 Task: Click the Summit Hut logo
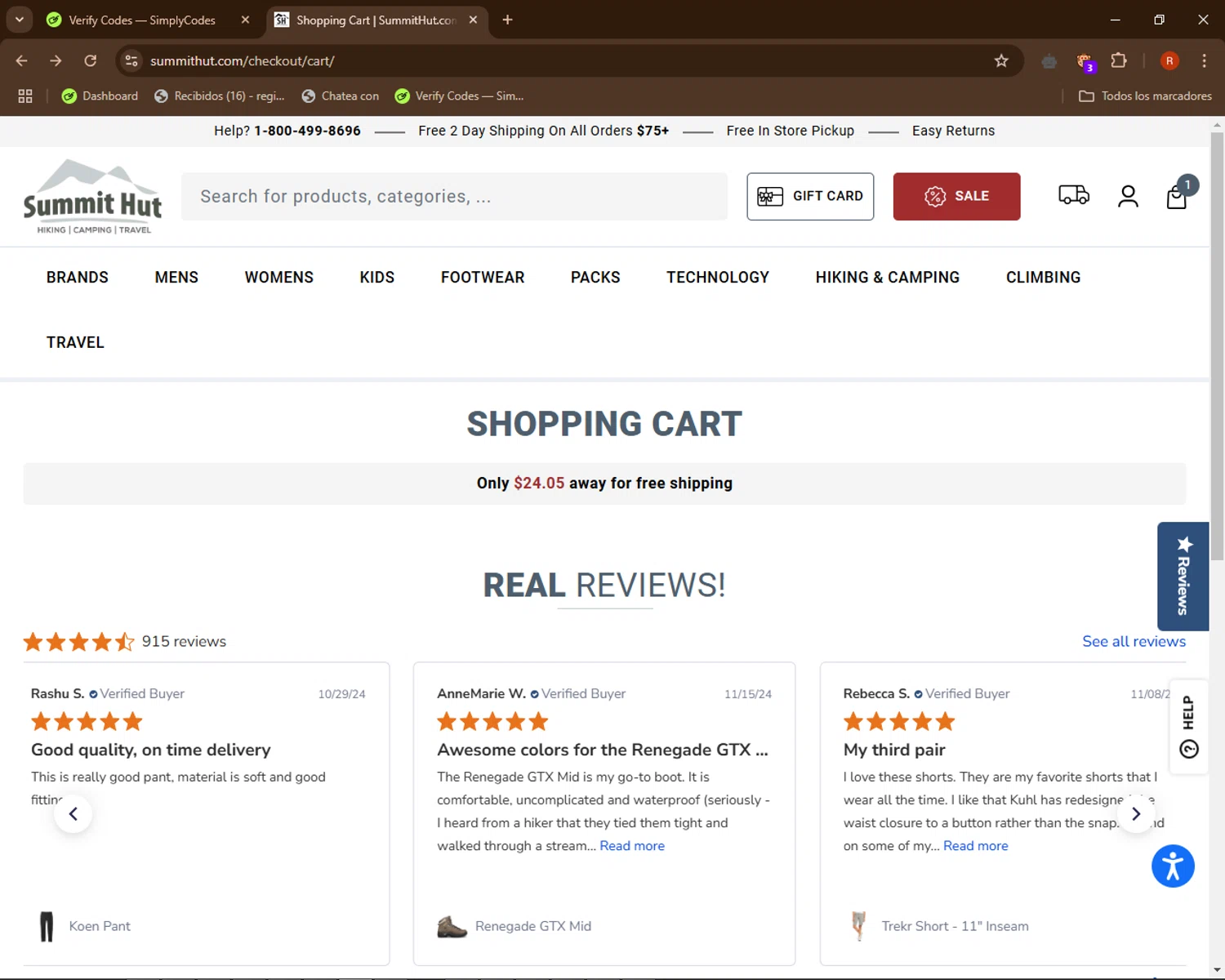(92, 196)
